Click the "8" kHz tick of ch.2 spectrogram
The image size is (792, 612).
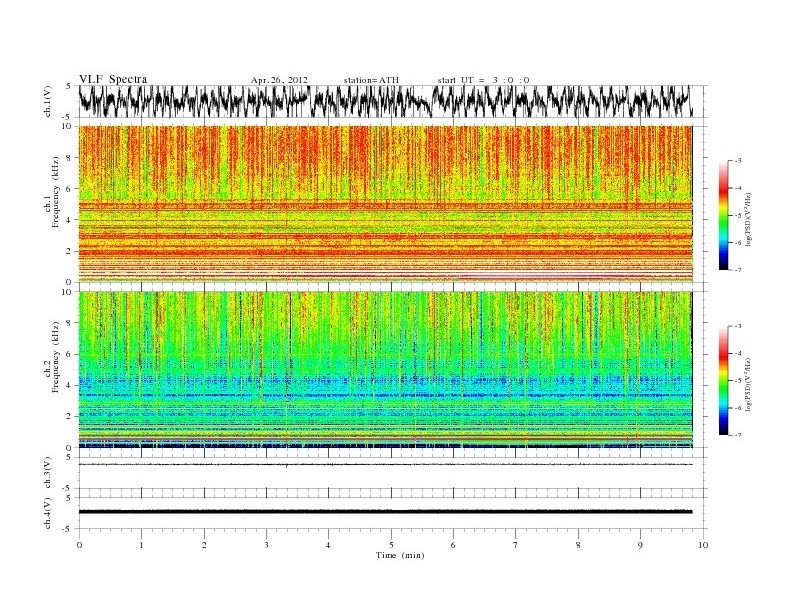[x=69, y=323]
